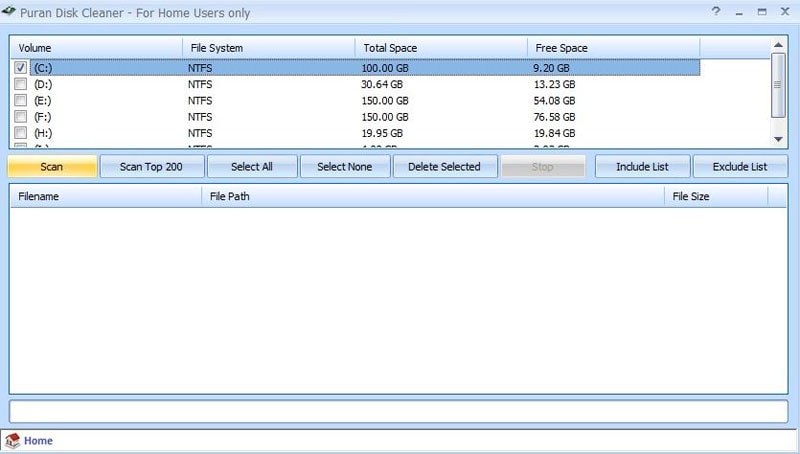
Task: Select the (H:) volume label
Action: coord(43,133)
